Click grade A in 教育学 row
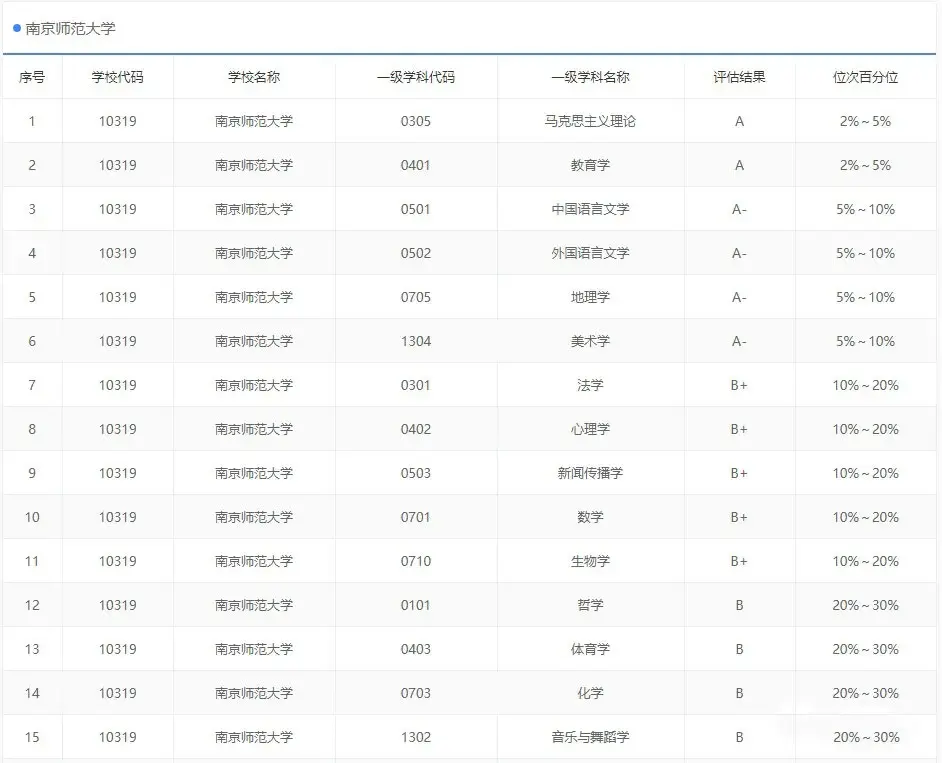942x763 pixels. pyautogui.click(x=740, y=165)
